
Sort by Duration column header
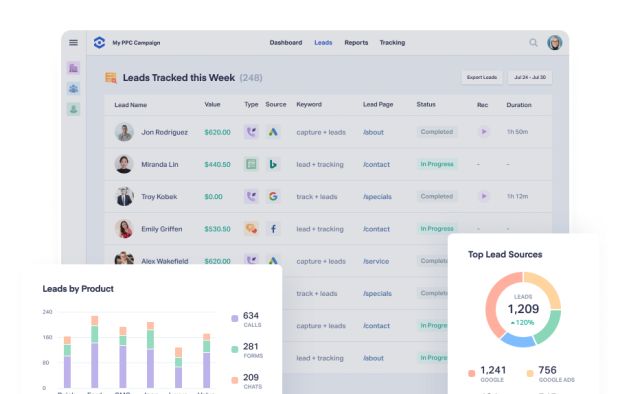click(x=519, y=105)
